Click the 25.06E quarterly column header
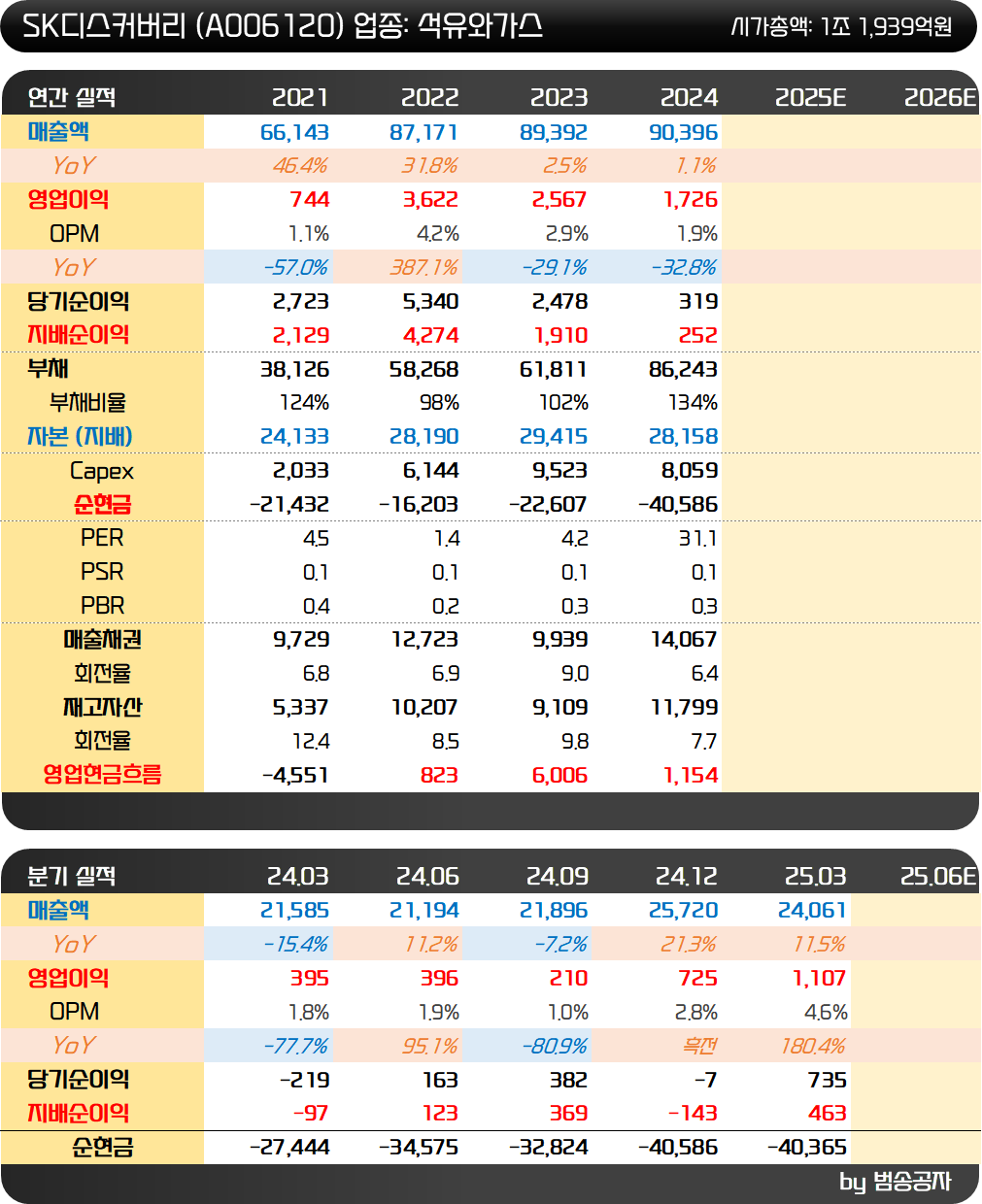 coord(938,876)
